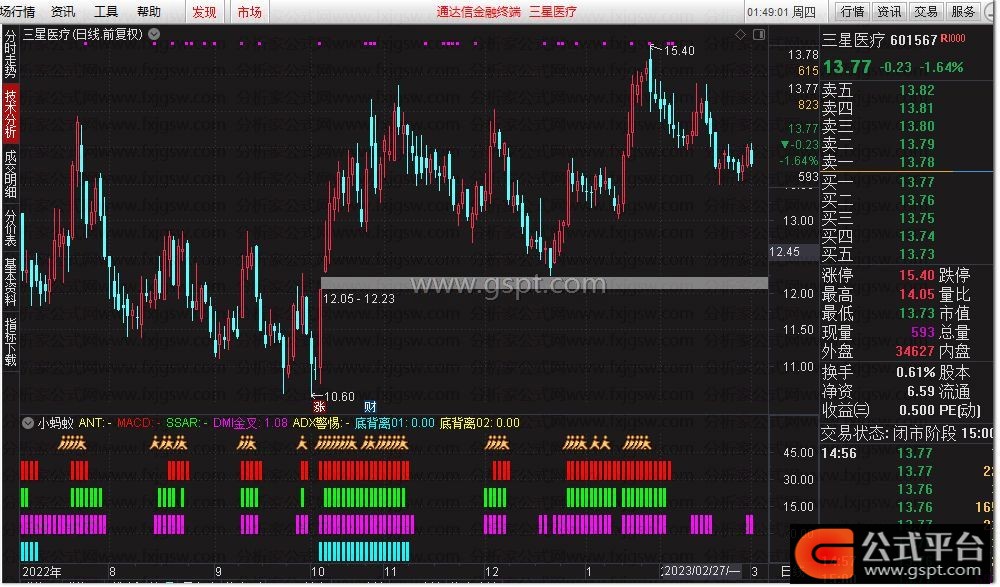Select the 分价表 sidebar tab
This screenshot has width=1000, height=587.
tap(10, 228)
